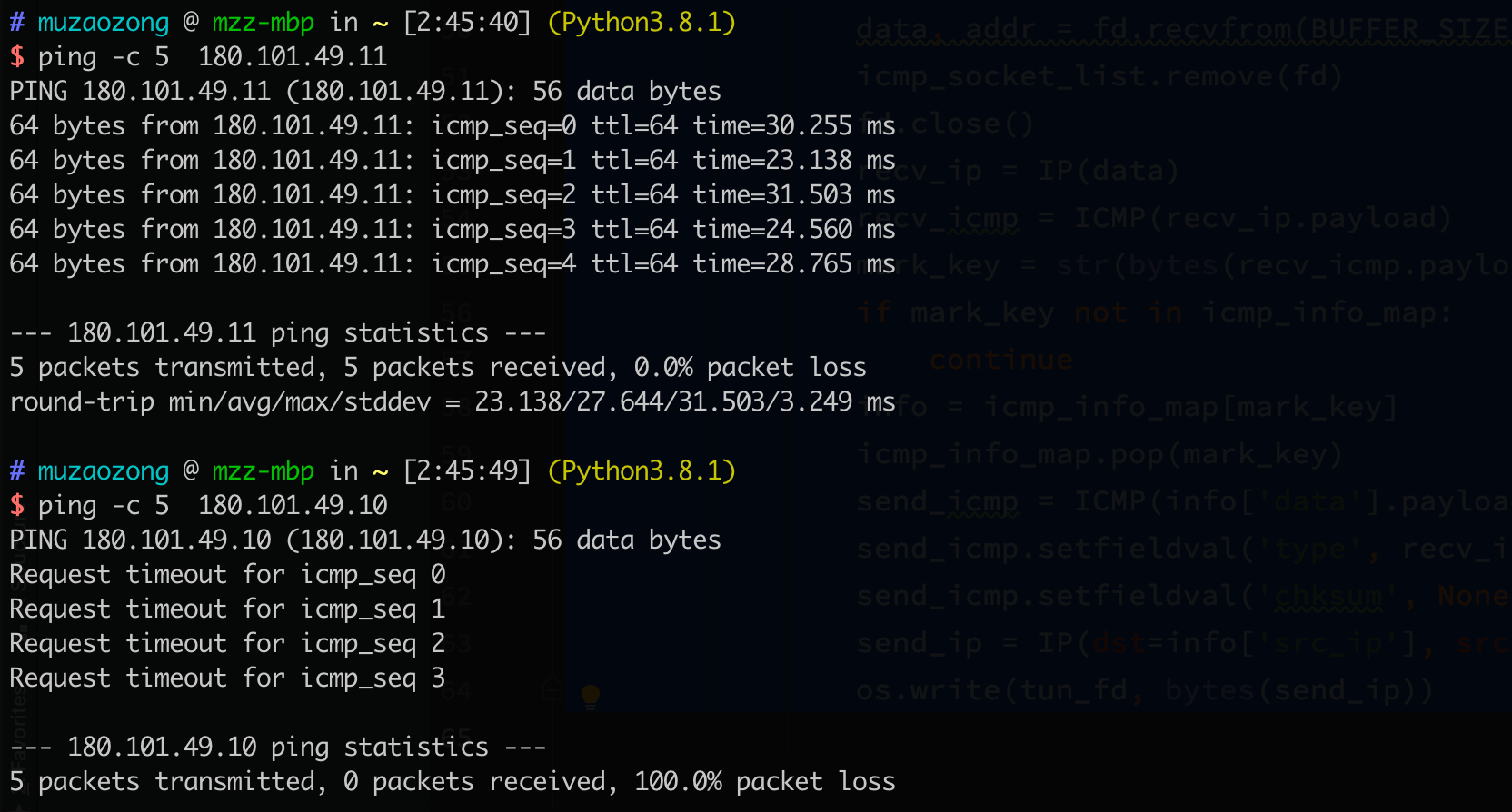Click the round-trip min/avg/max/stddev line
Screen dimensions: 1512x812
click(452, 402)
